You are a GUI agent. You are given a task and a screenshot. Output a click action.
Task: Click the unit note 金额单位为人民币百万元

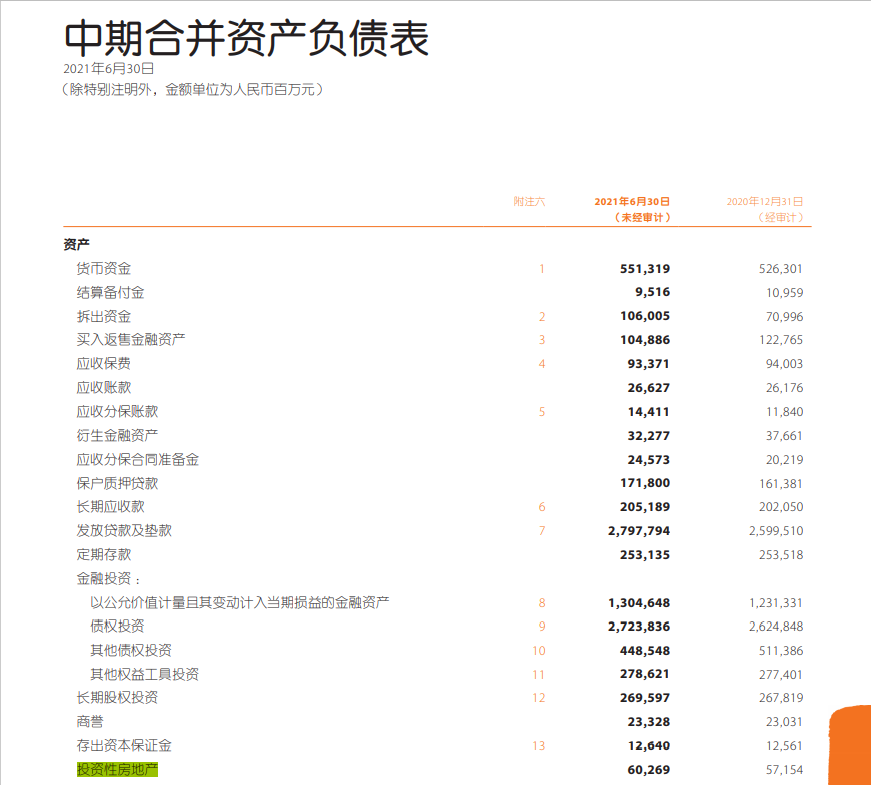point(240,89)
